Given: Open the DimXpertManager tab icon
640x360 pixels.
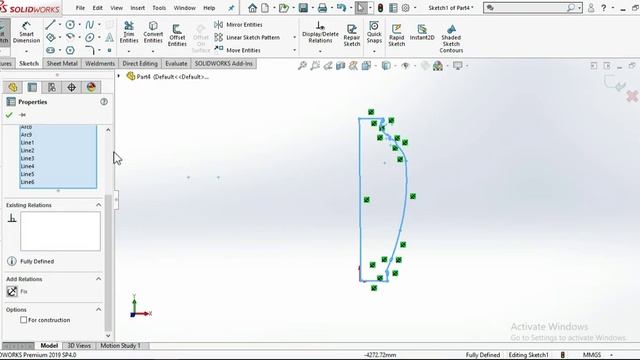Looking at the screenshot, I should point(71,87).
